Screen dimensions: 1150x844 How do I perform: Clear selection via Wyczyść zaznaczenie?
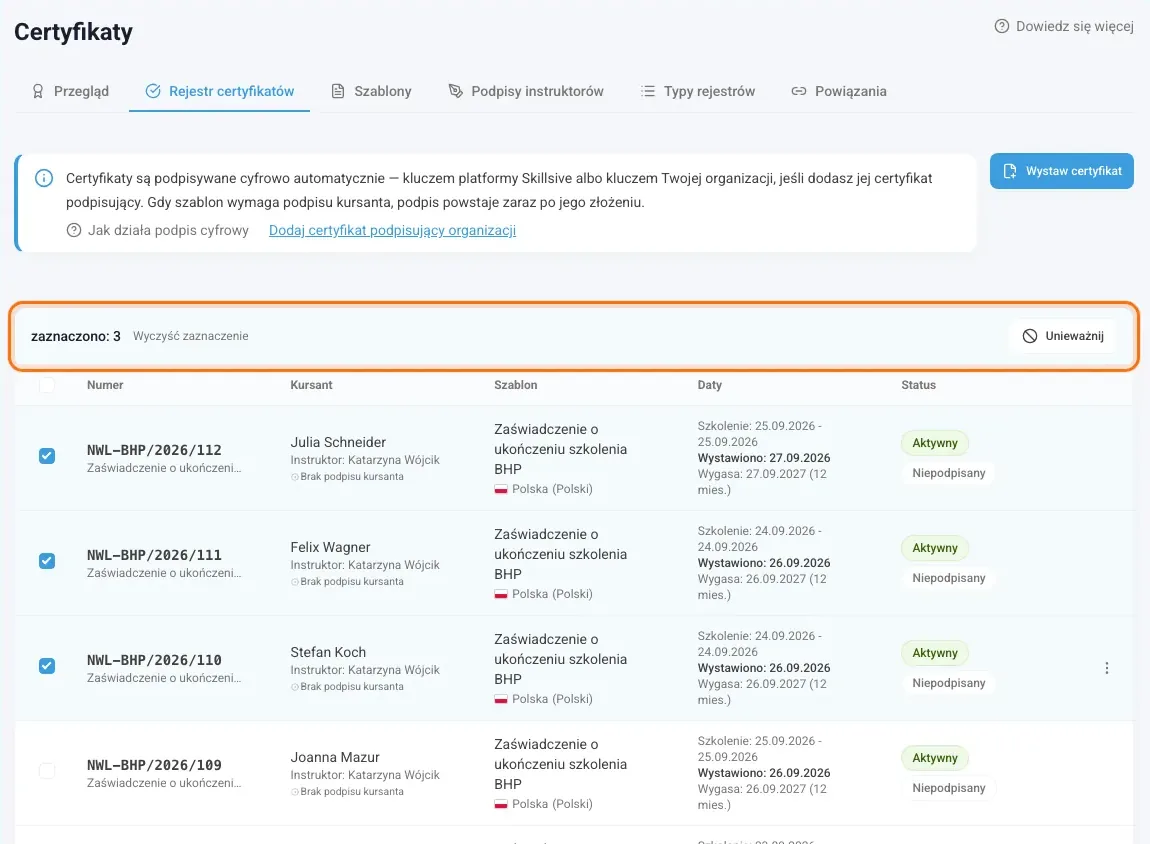(191, 336)
